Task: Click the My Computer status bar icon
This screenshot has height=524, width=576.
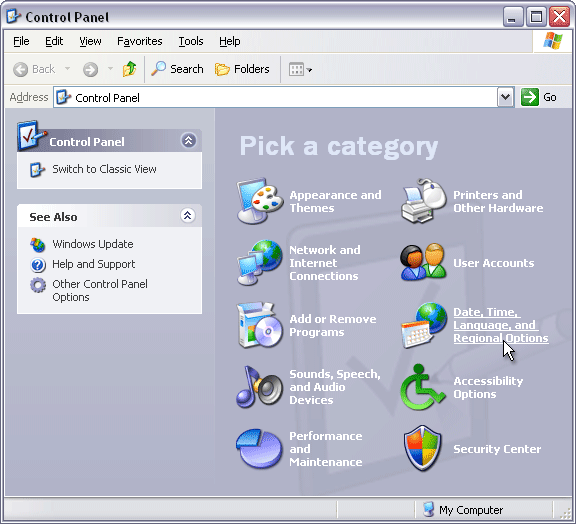Action: [428, 509]
